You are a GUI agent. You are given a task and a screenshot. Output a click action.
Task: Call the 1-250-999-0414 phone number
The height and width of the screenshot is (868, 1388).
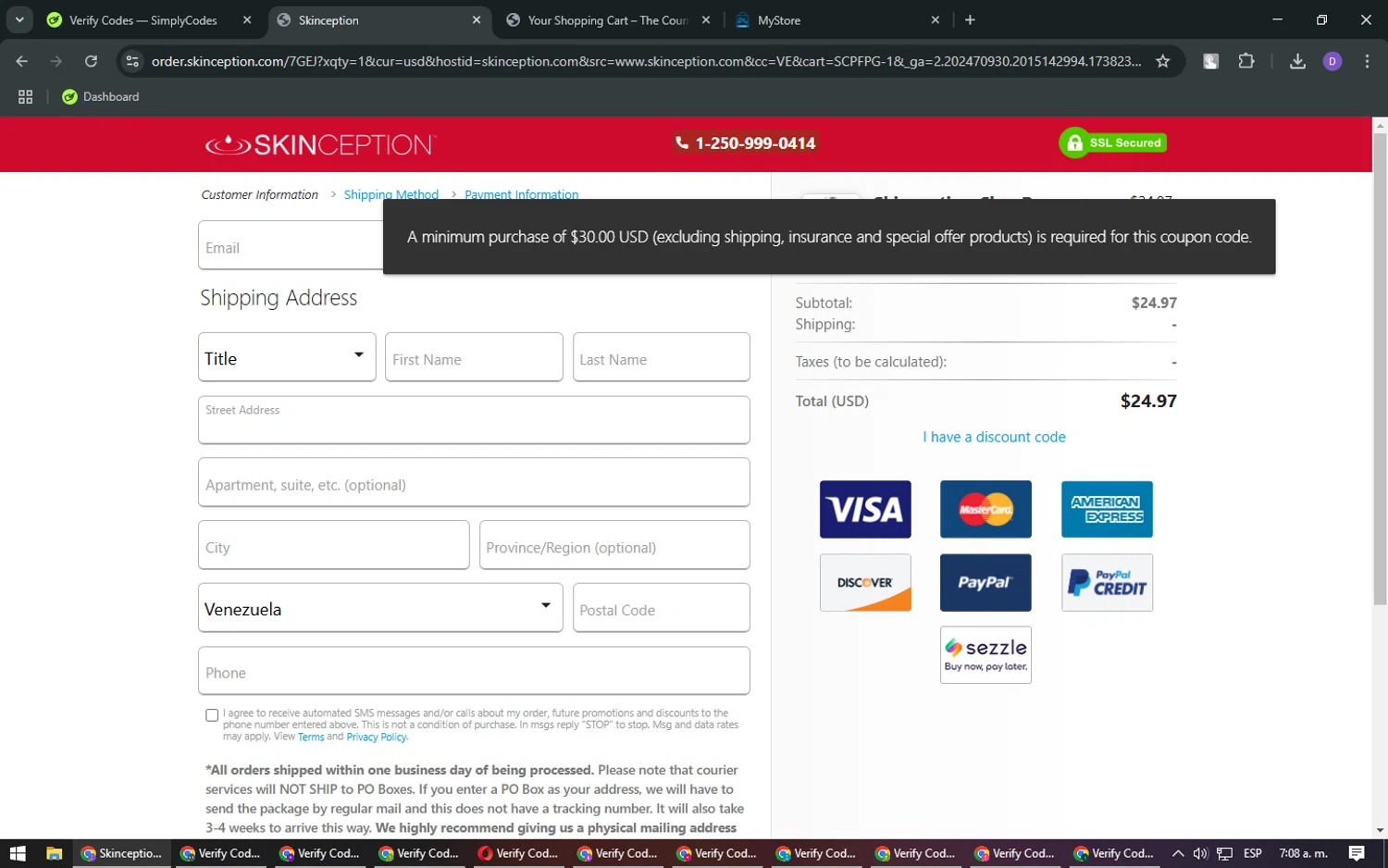745,143
